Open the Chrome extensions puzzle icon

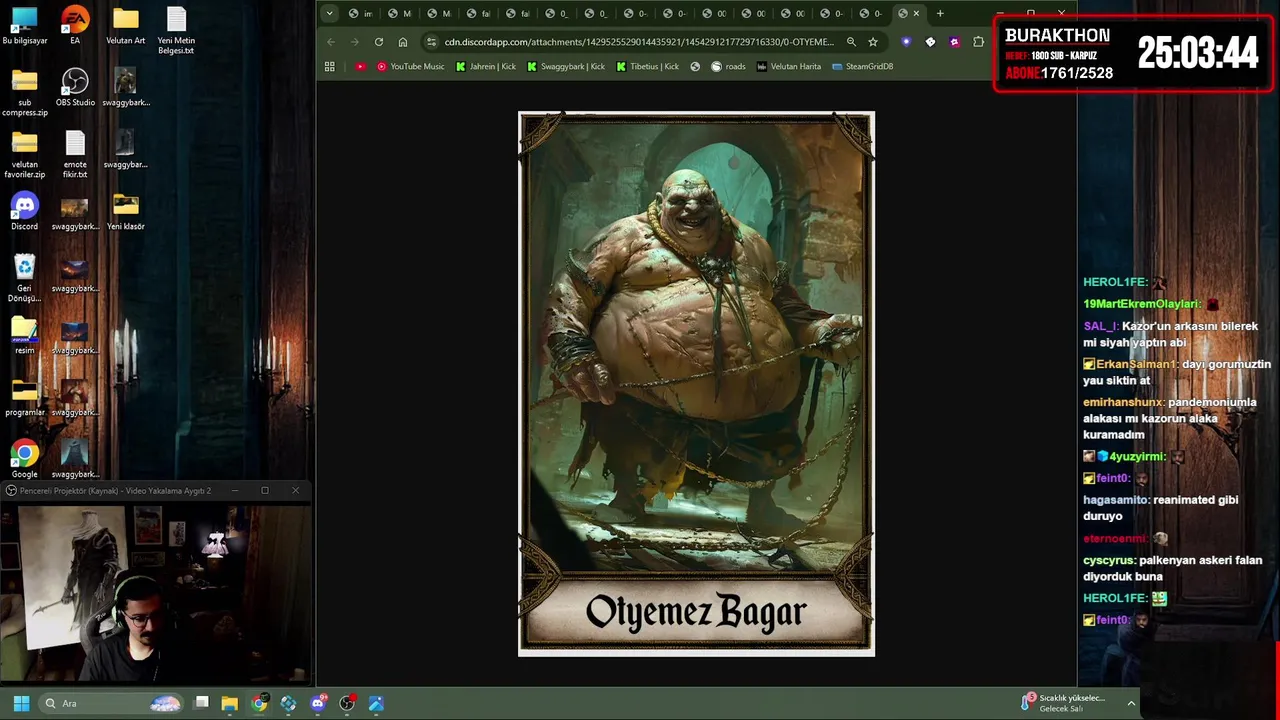pos(978,42)
